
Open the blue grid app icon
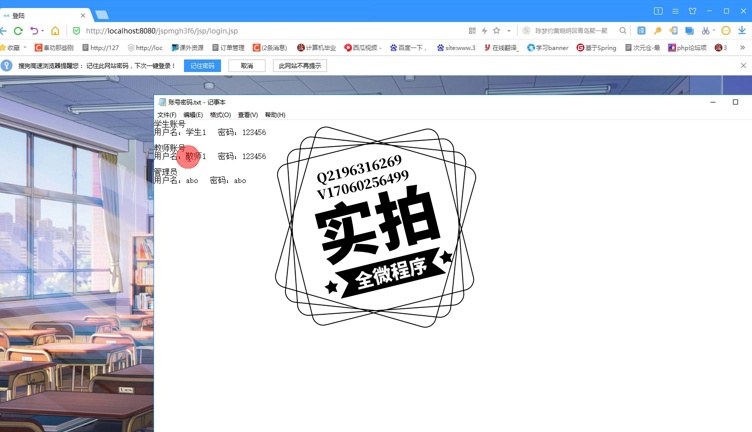pos(641,31)
